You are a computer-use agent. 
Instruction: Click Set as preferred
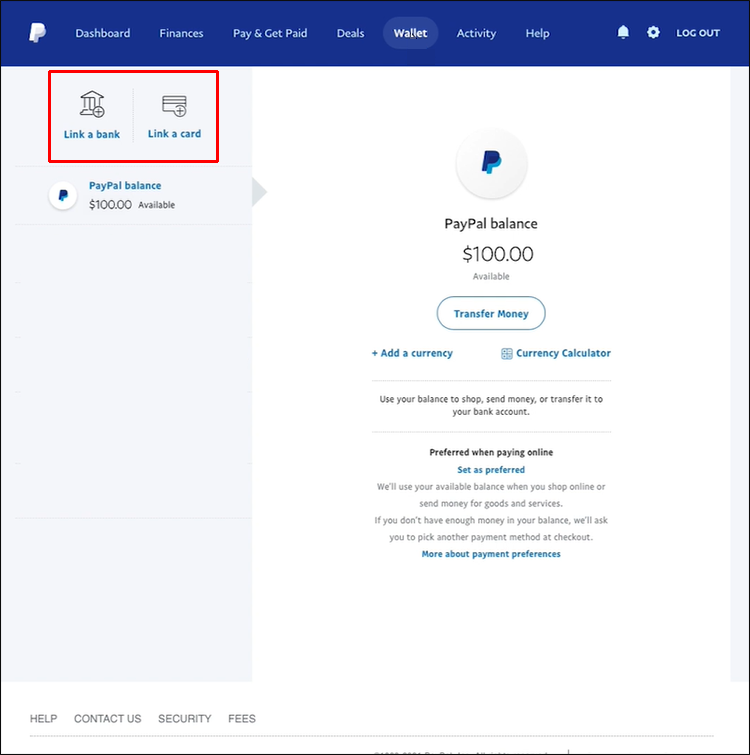(491, 469)
